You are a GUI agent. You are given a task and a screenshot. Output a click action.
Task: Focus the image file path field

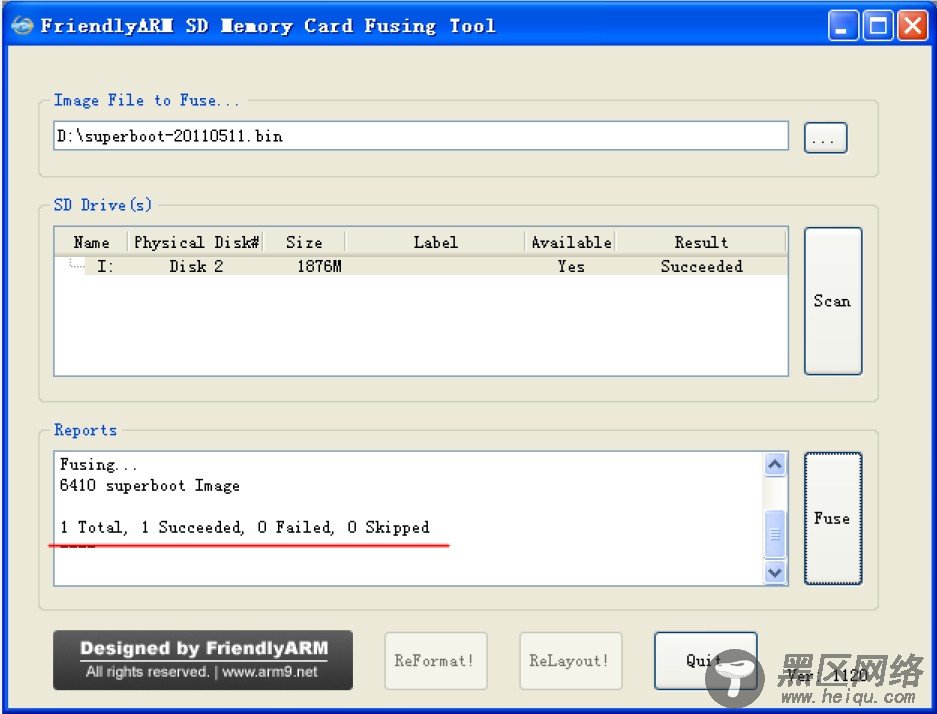(x=421, y=136)
